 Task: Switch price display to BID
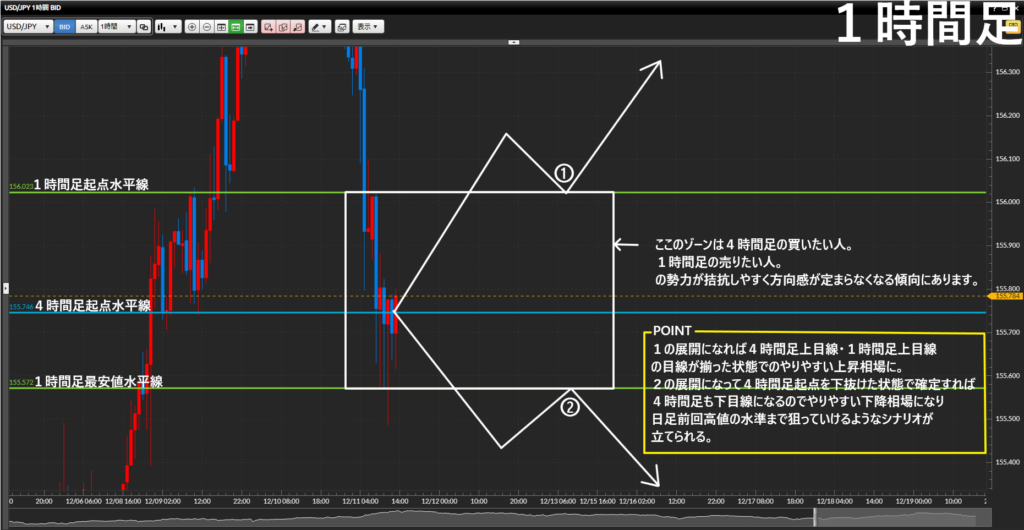pos(64,27)
